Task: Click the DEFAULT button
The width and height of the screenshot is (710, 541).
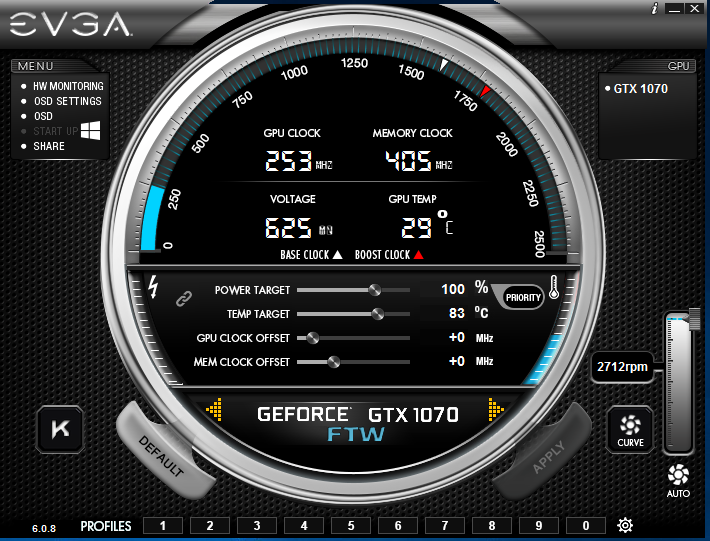Action: pyautogui.click(x=162, y=456)
